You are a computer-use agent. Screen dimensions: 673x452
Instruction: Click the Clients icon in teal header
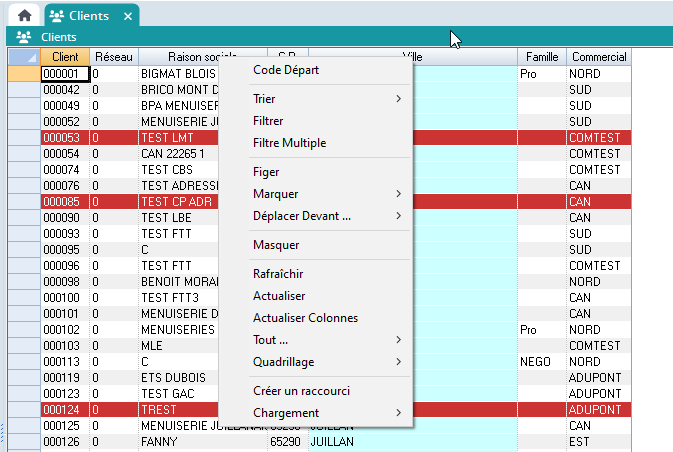[x=25, y=37]
